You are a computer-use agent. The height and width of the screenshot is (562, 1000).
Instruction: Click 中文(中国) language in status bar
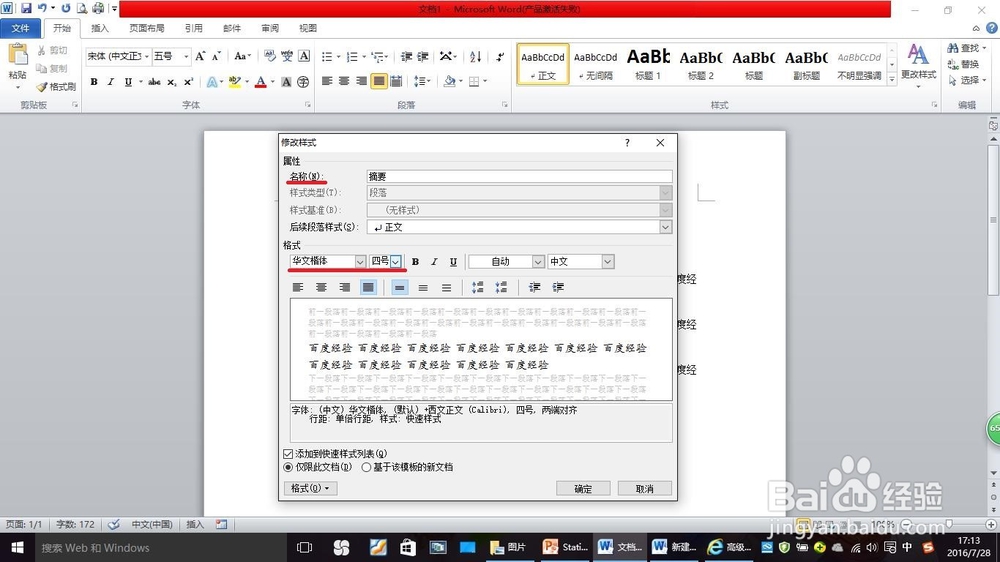tap(152, 524)
